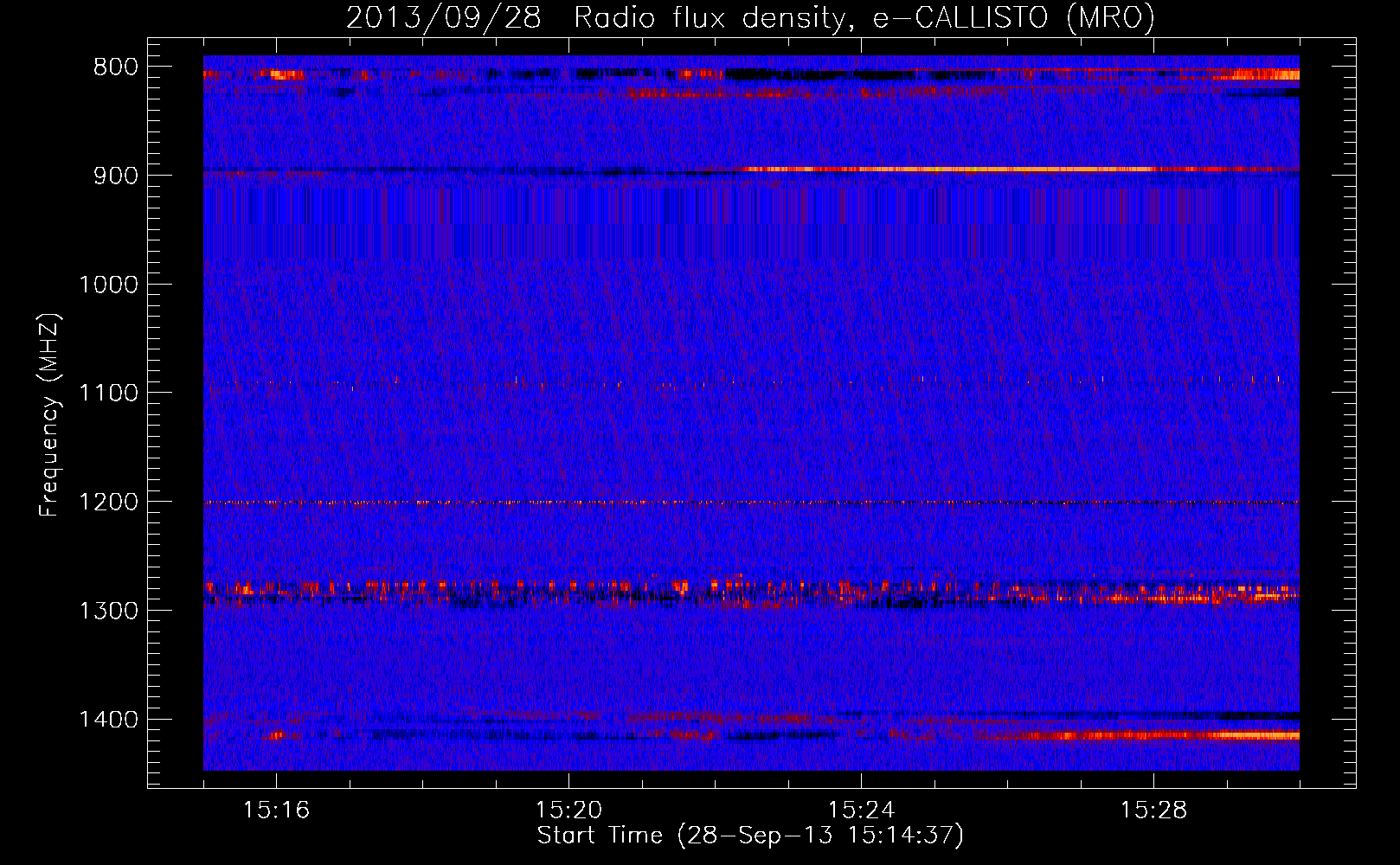Click the 15:16 time tick label
Image resolution: width=1400 pixels, height=865 pixels.
276,811
